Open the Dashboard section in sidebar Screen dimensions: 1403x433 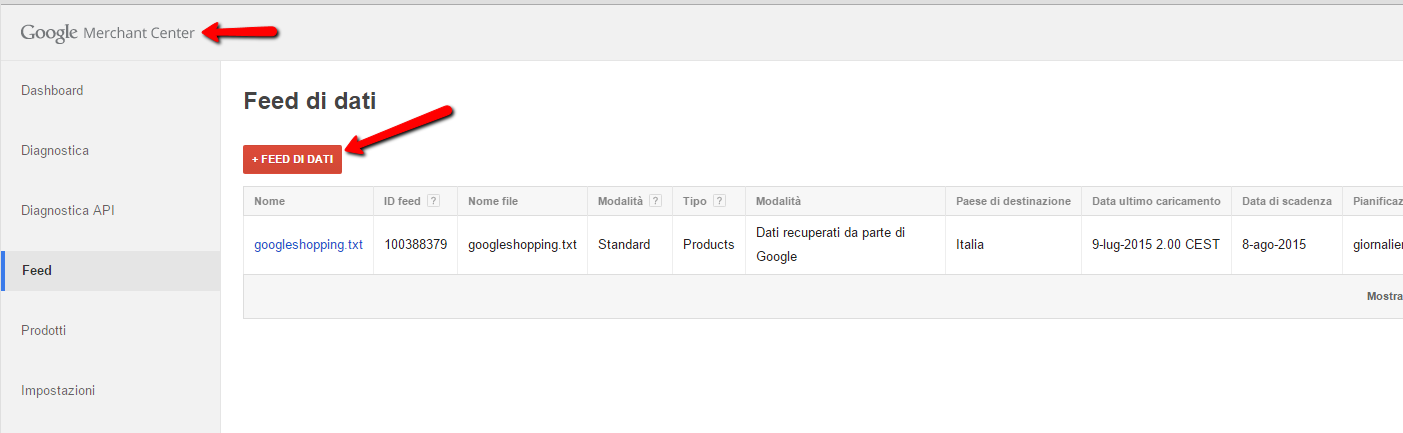click(52, 90)
